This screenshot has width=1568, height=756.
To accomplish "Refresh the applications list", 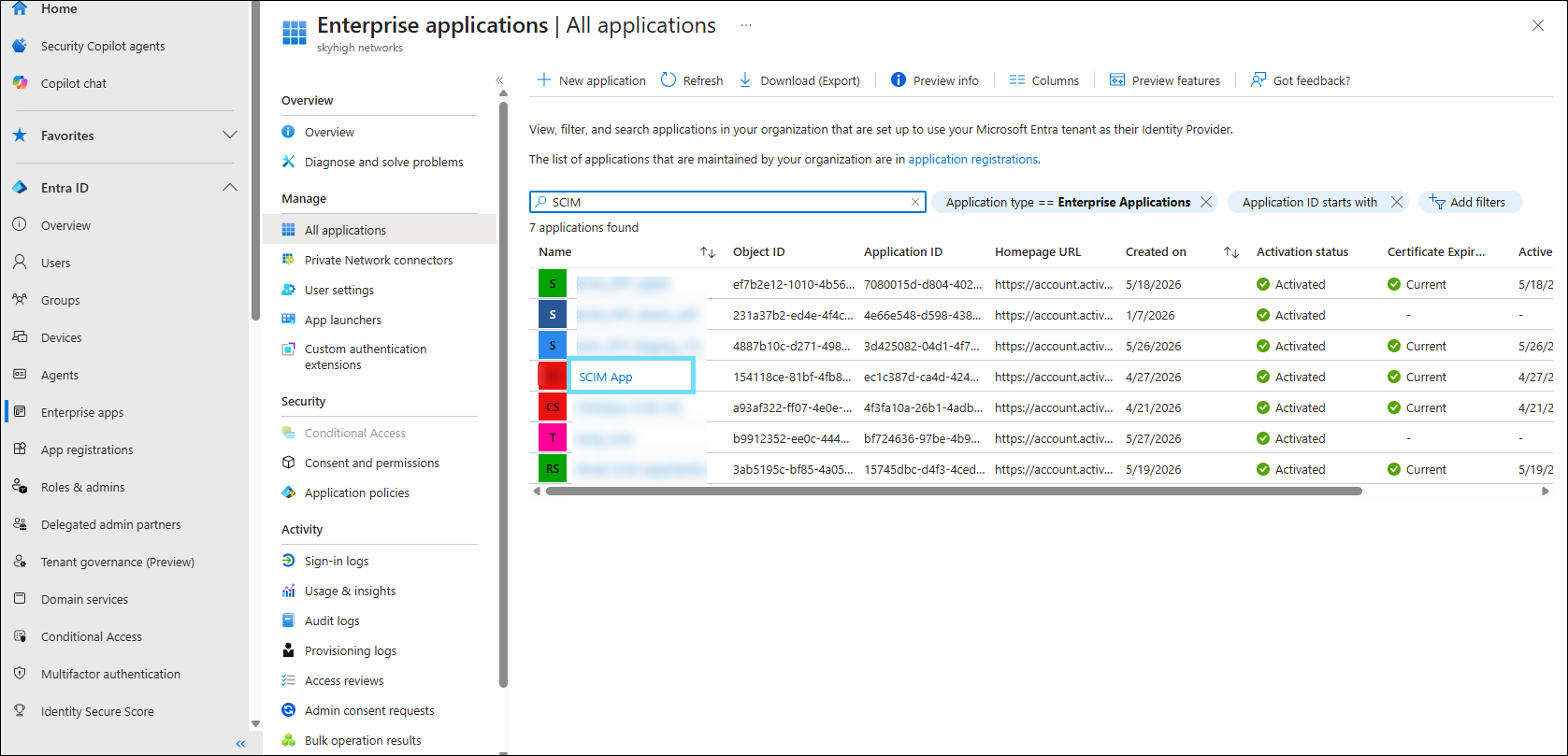I will point(692,80).
